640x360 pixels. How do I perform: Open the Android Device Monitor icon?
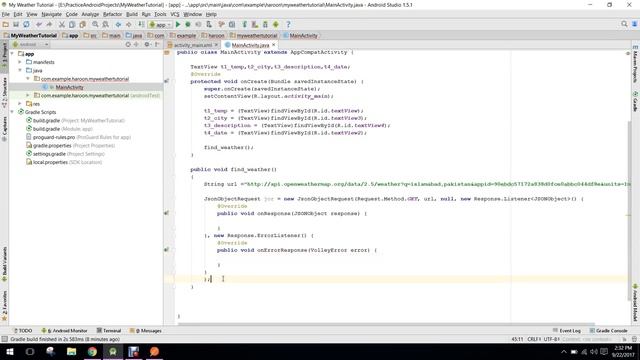pos(276,24)
